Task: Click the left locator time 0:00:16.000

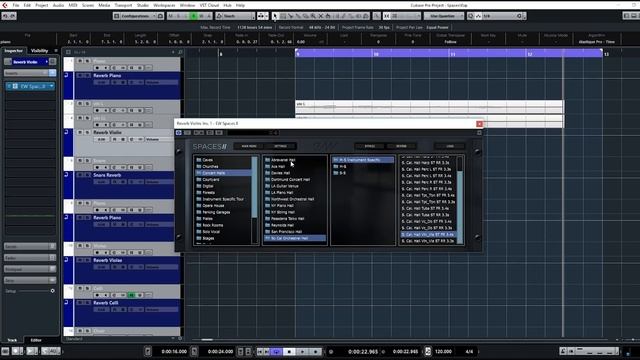Action: tap(174, 351)
